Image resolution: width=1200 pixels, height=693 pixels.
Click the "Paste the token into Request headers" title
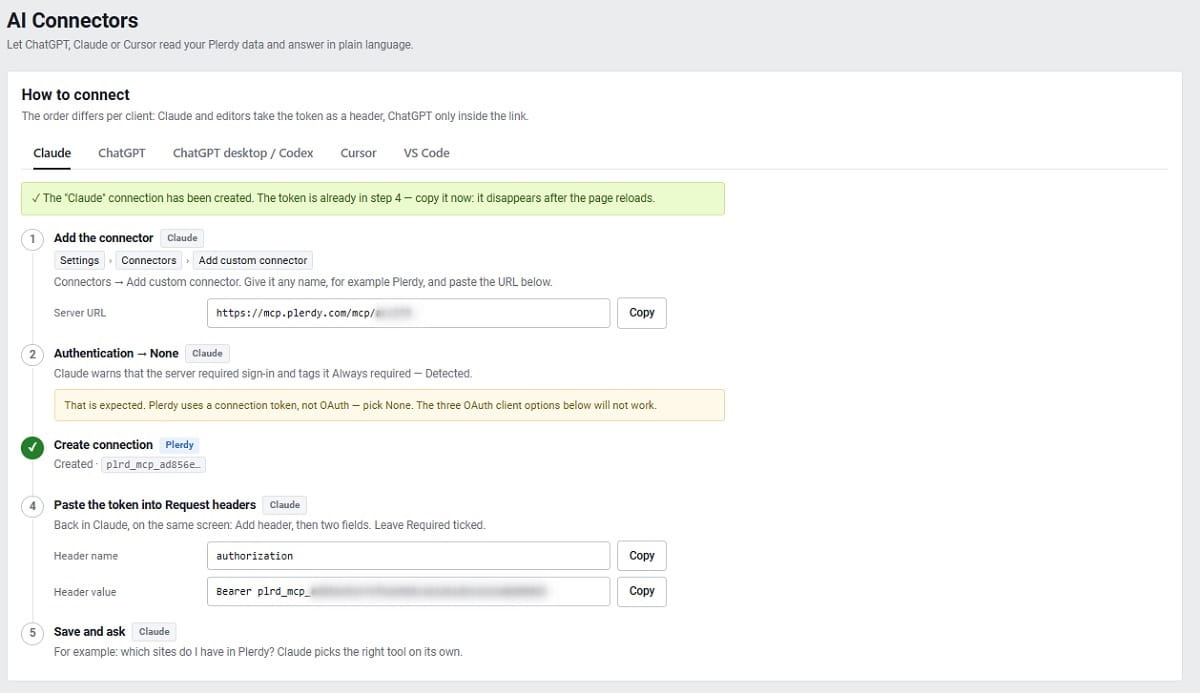pos(155,505)
